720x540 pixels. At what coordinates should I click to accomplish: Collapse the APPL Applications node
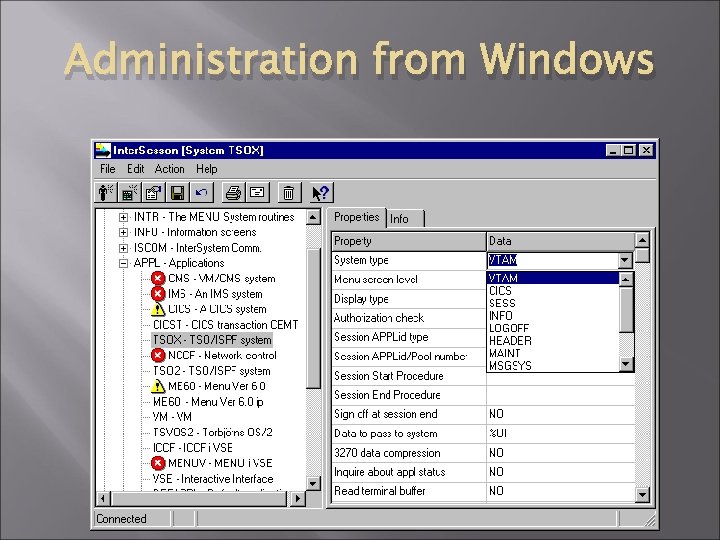[x=123, y=263]
